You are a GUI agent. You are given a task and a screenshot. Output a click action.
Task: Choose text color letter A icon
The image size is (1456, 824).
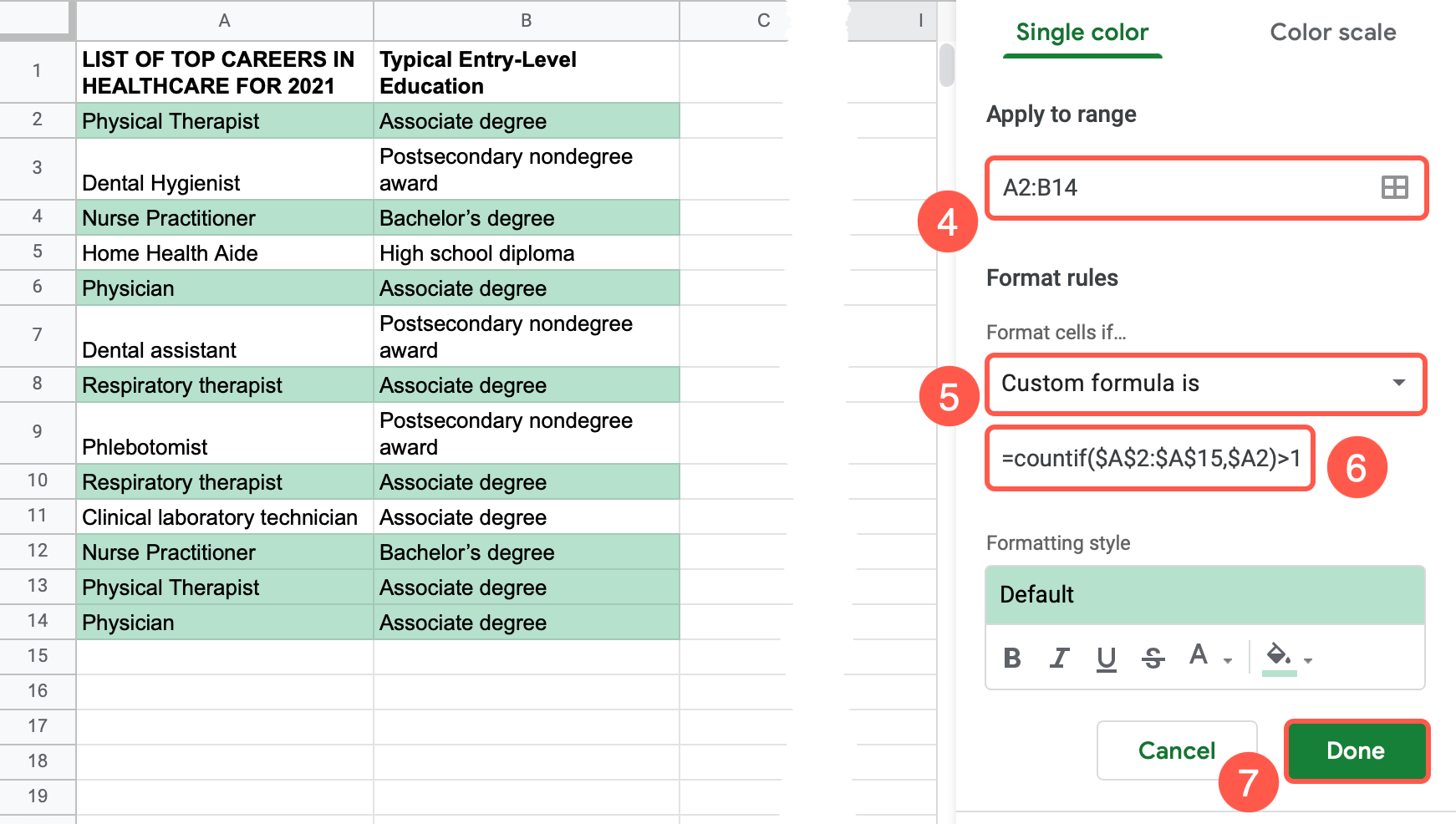click(x=1199, y=655)
